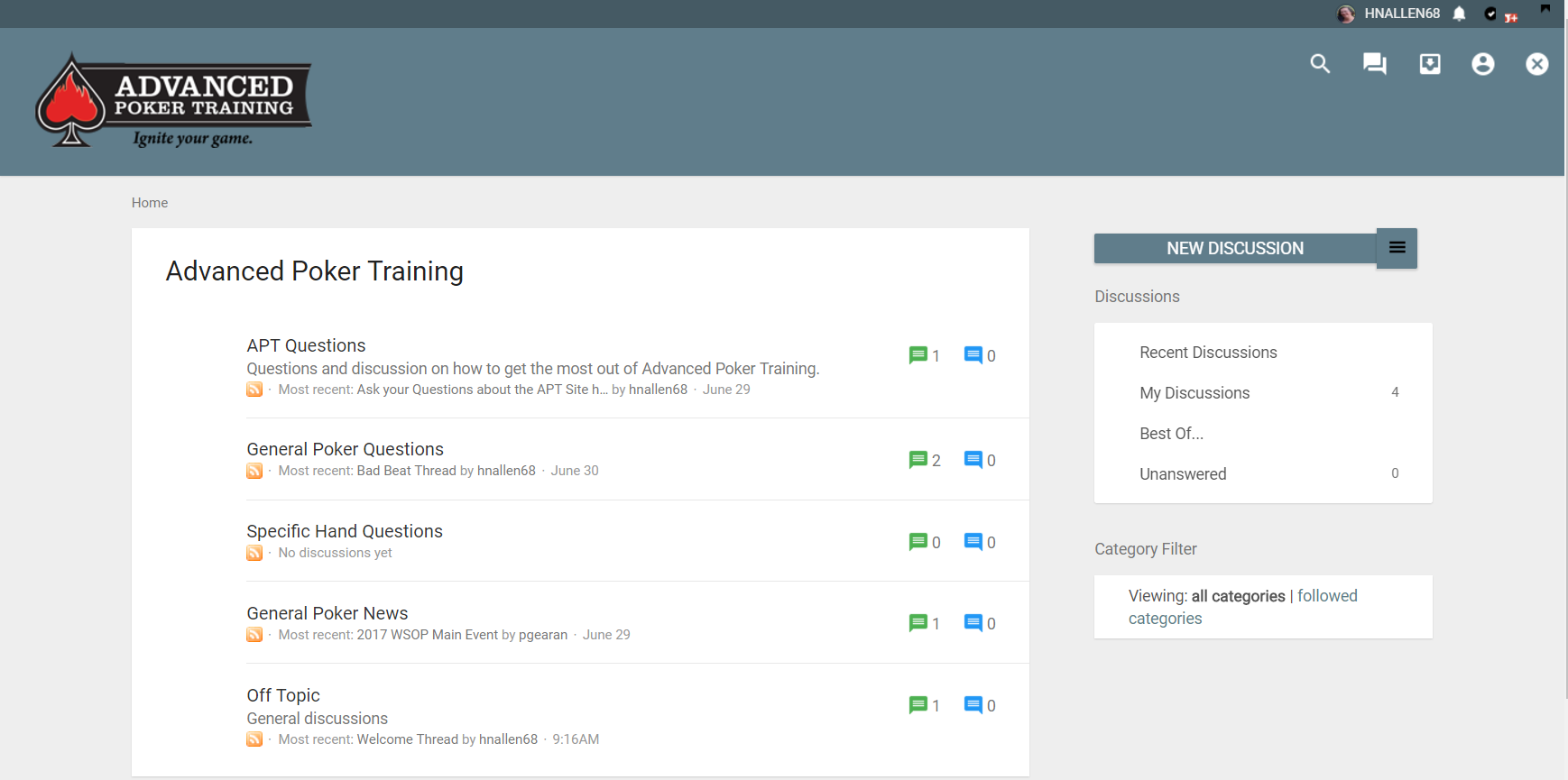Click green discussions icon for Off Topic

(918, 705)
